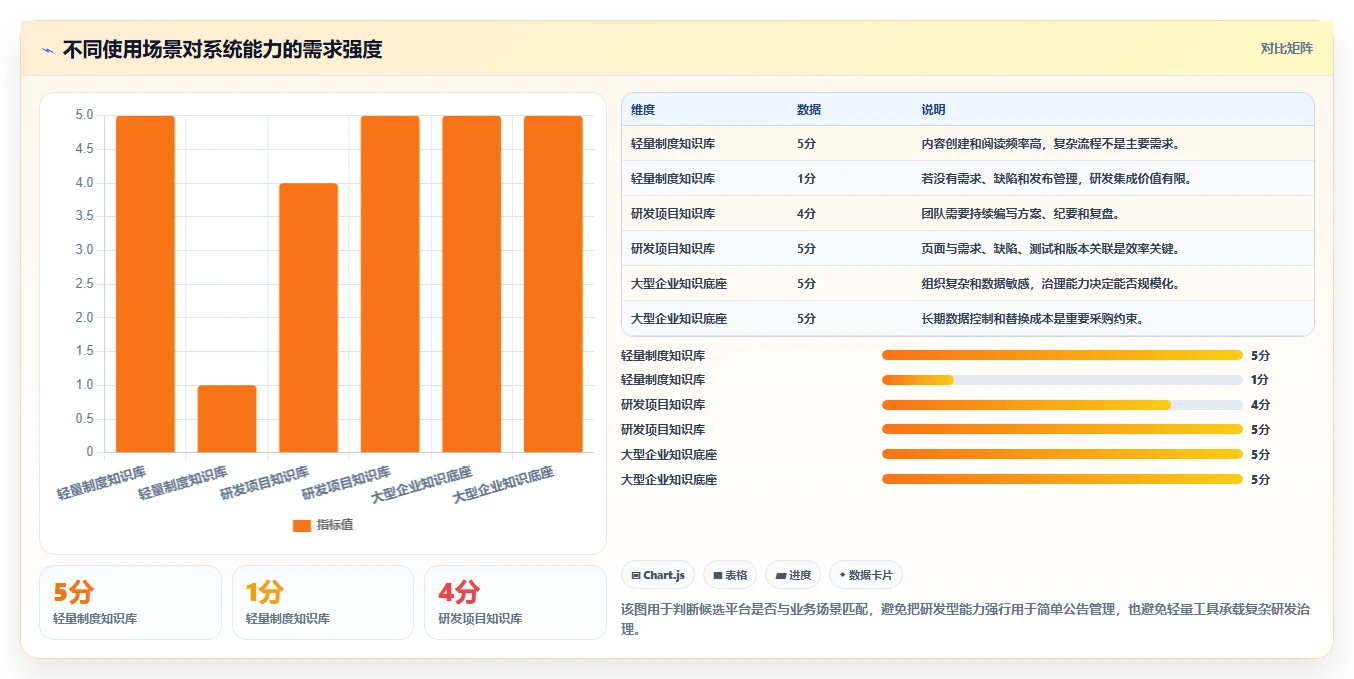This screenshot has width=1354, height=679.
Task: Click the 研发项目知识库 chart bar reaching 5.0
Action: point(390,284)
